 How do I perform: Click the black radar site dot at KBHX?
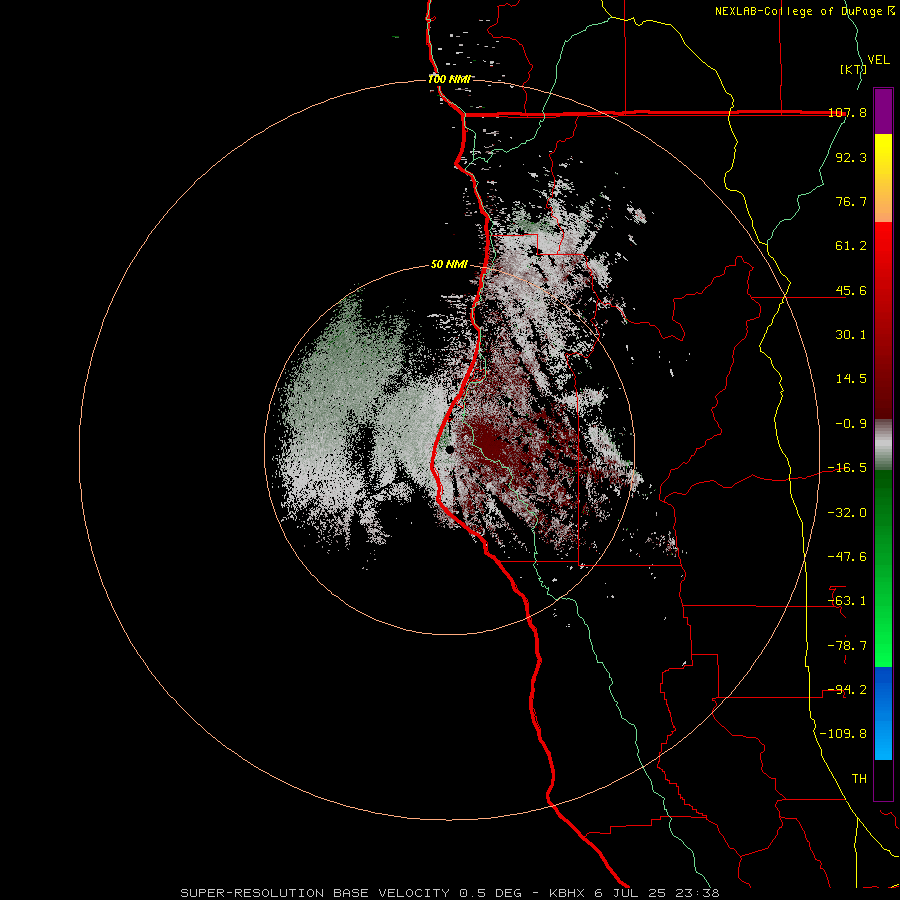[449, 449]
